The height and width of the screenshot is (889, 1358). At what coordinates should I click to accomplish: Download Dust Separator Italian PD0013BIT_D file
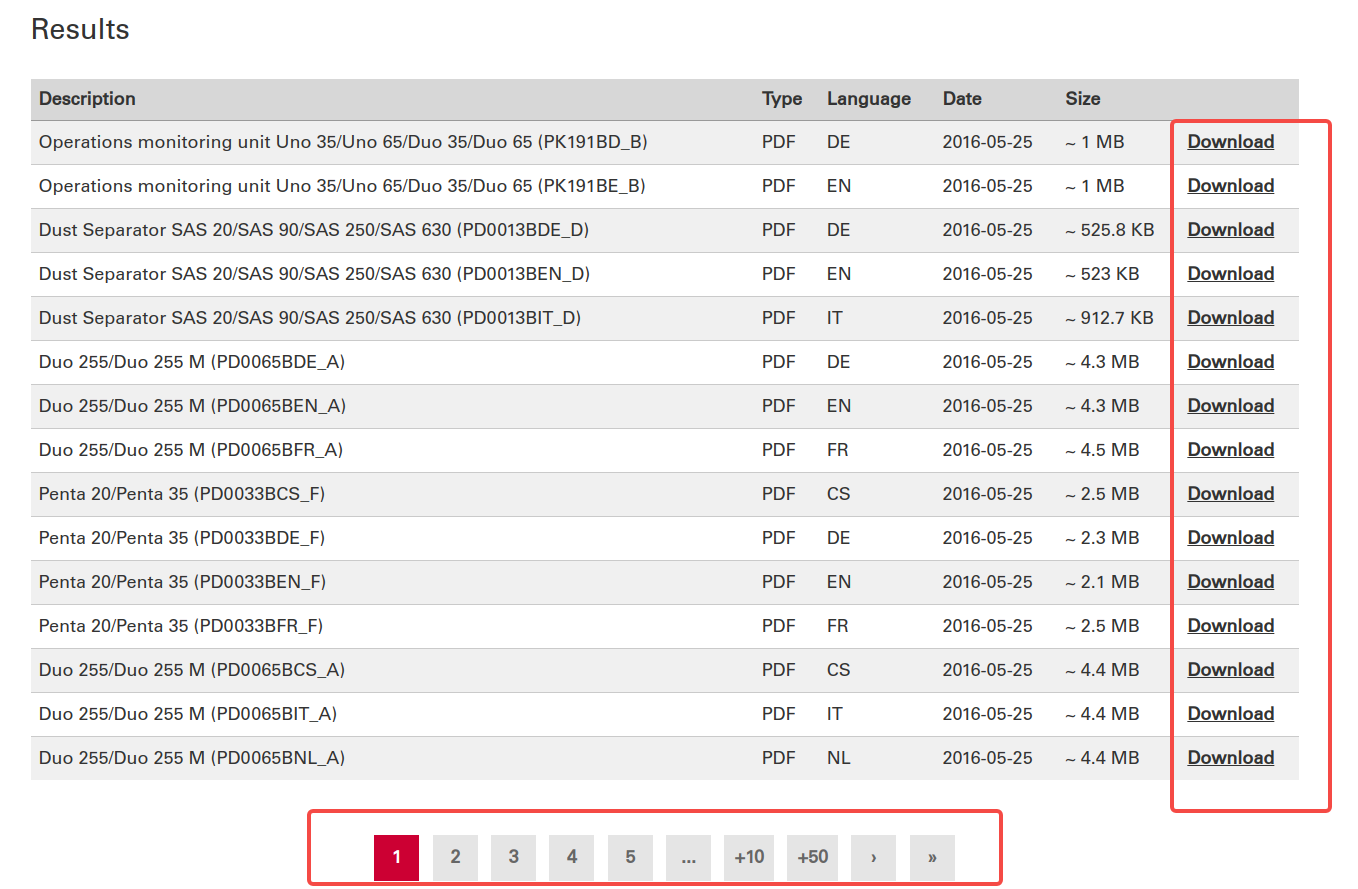pos(1230,318)
